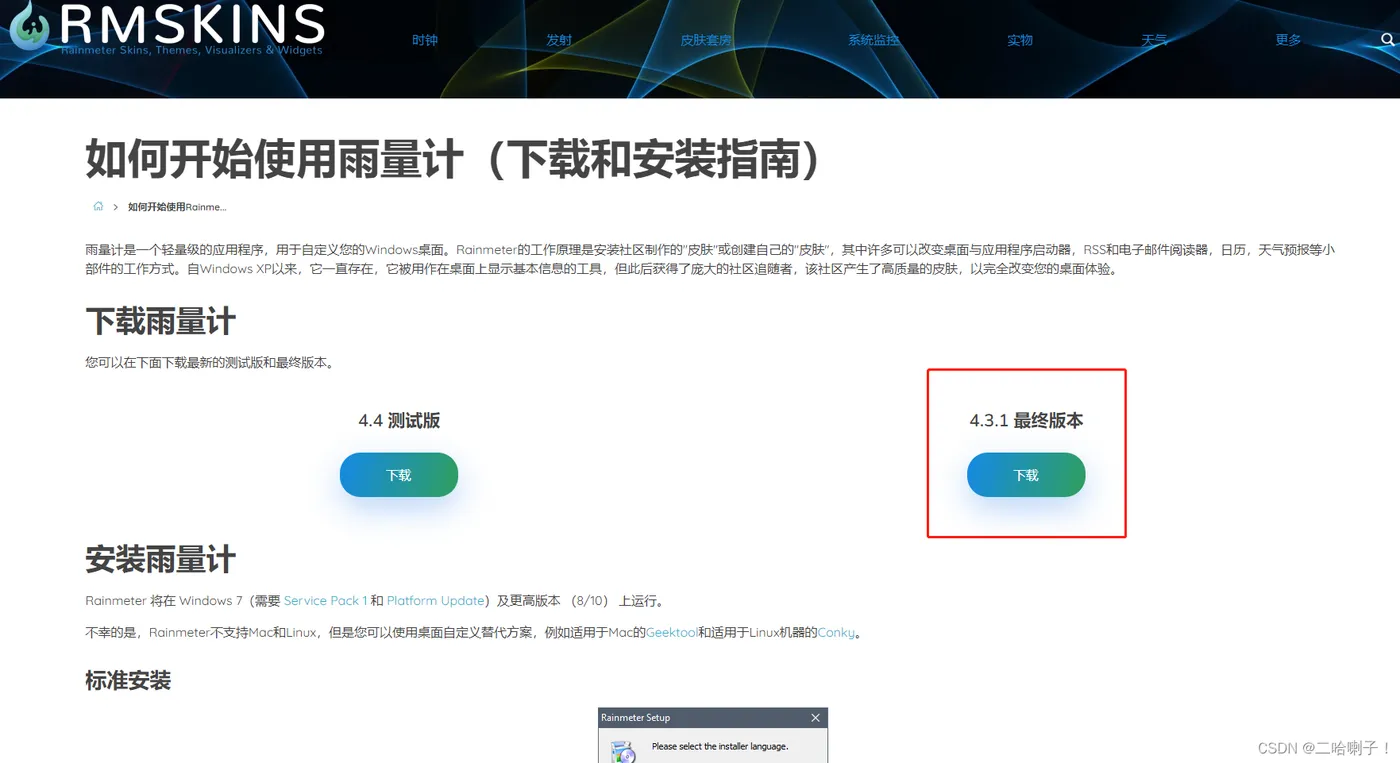This screenshot has width=1400, height=763.
Task: Click breadcrumb text 如何开始使用Rainme...
Action: coord(177,207)
